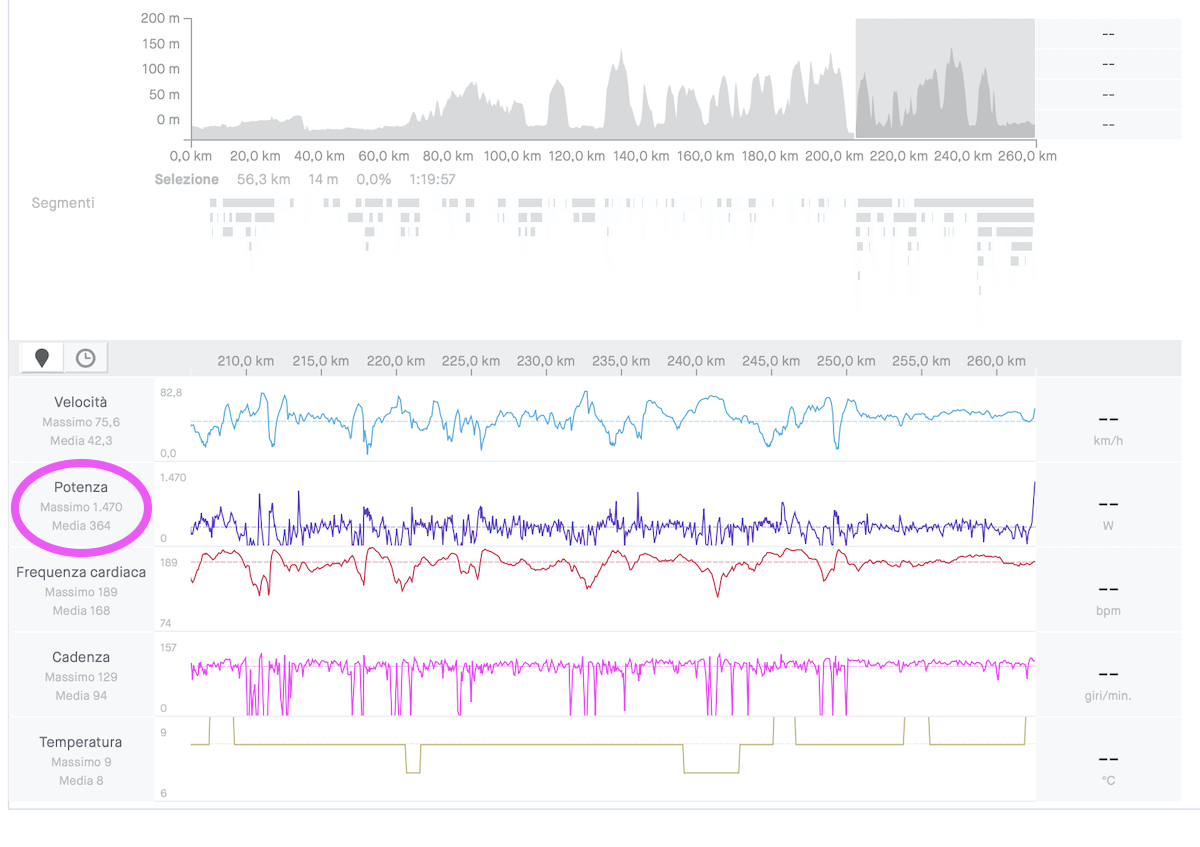The width and height of the screenshot is (1200, 847).
Task: Click the km/h value readout panel
Action: pos(1108,420)
